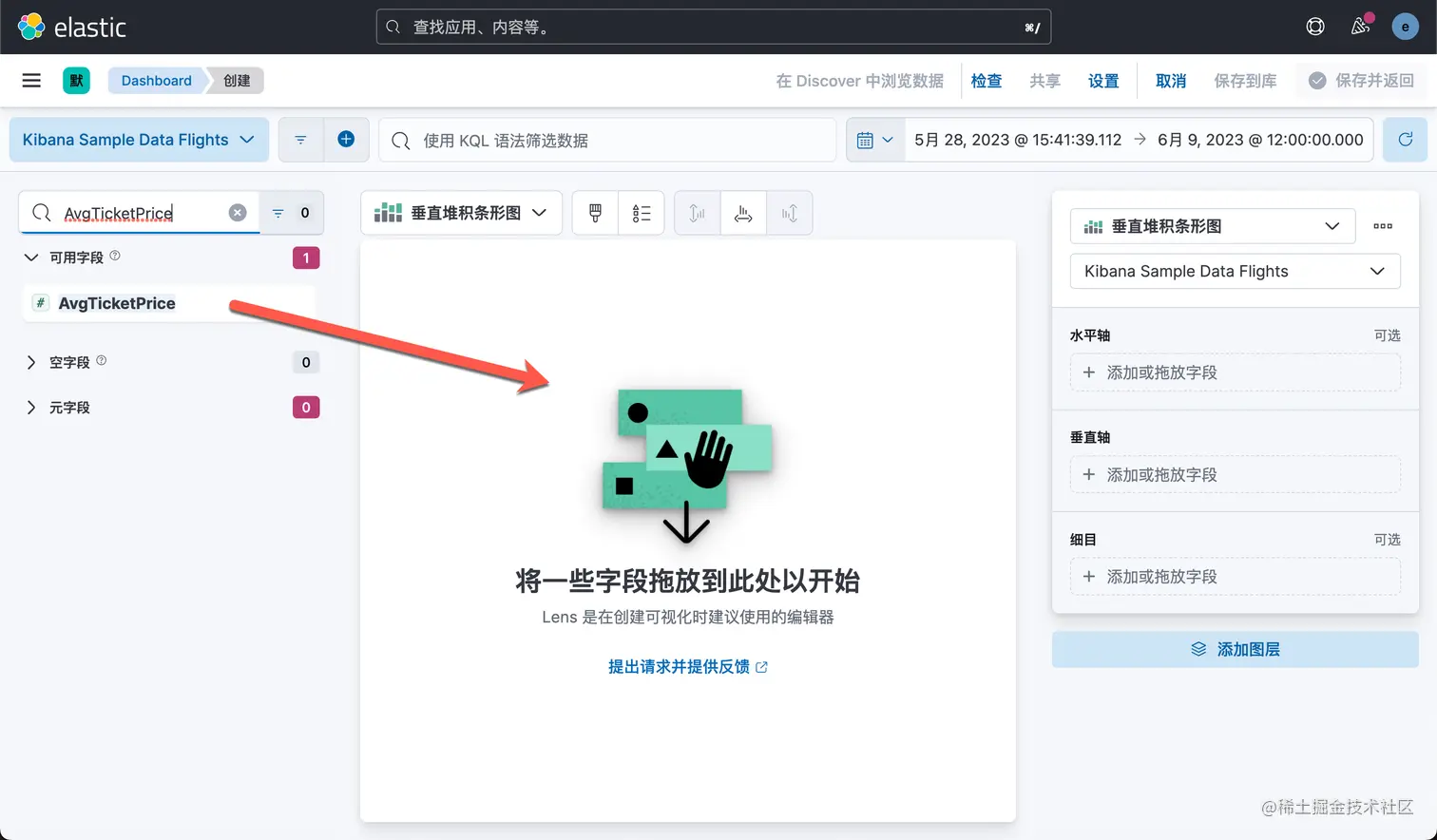Show the help tooltip for 空字段

point(102,360)
